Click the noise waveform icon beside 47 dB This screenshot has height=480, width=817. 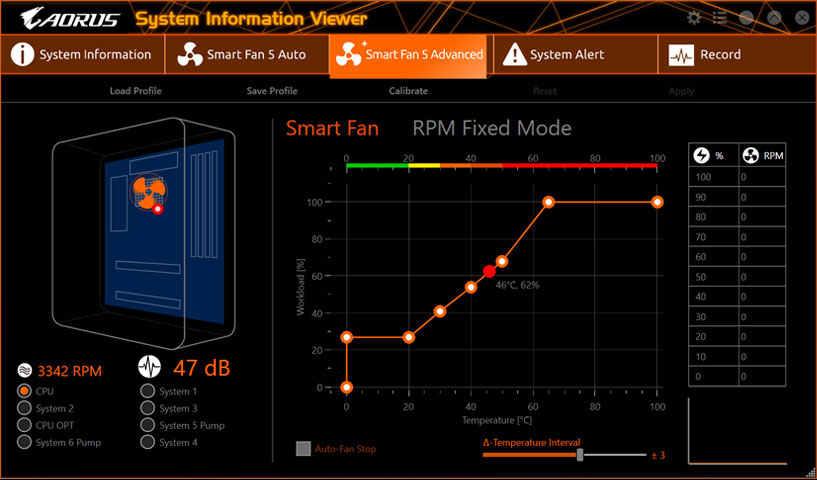[149, 368]
